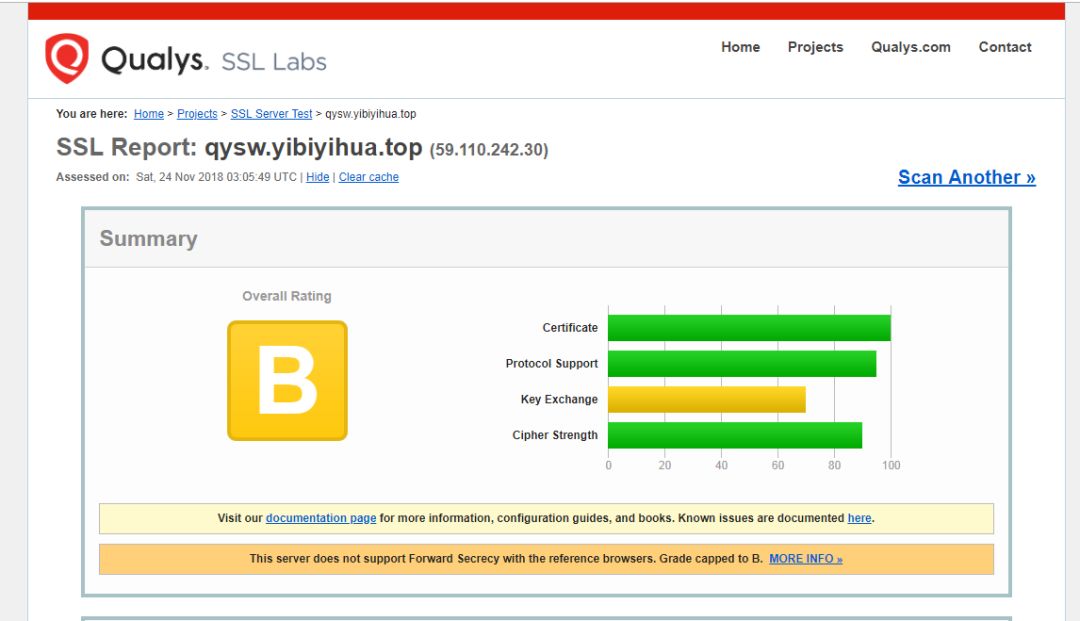Select the 'Certificate' chart label
1080x621 pixels.
point(570,328)
